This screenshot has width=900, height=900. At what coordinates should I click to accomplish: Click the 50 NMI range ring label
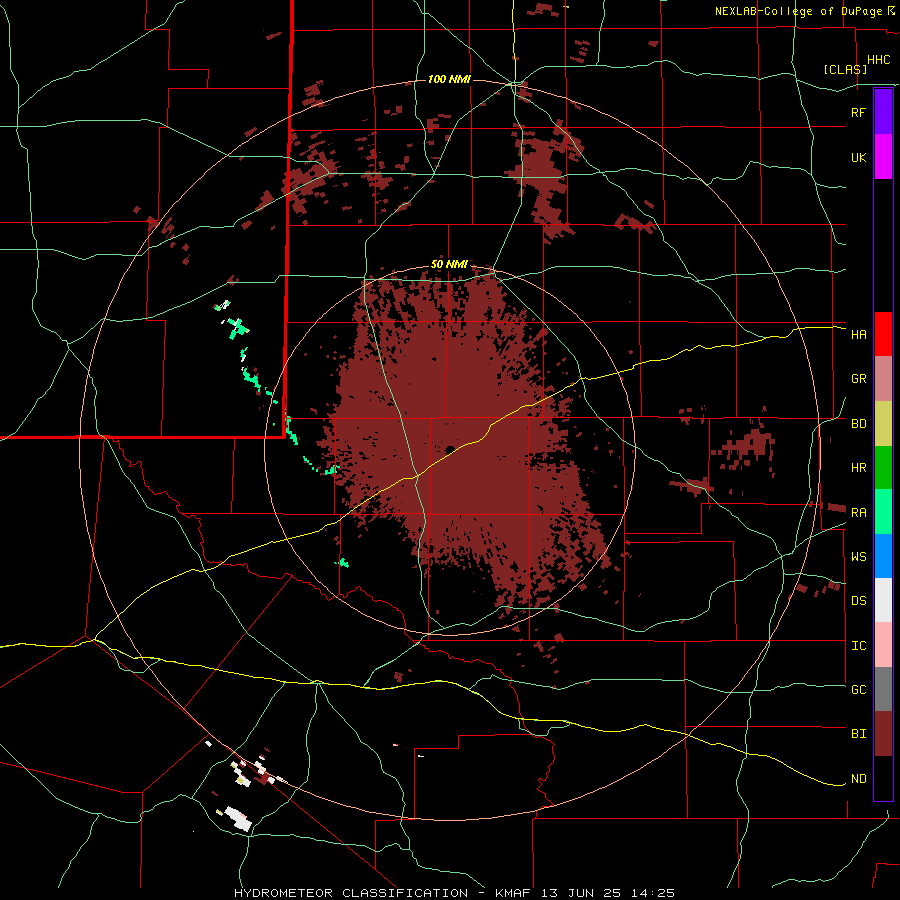coord(449,265)
